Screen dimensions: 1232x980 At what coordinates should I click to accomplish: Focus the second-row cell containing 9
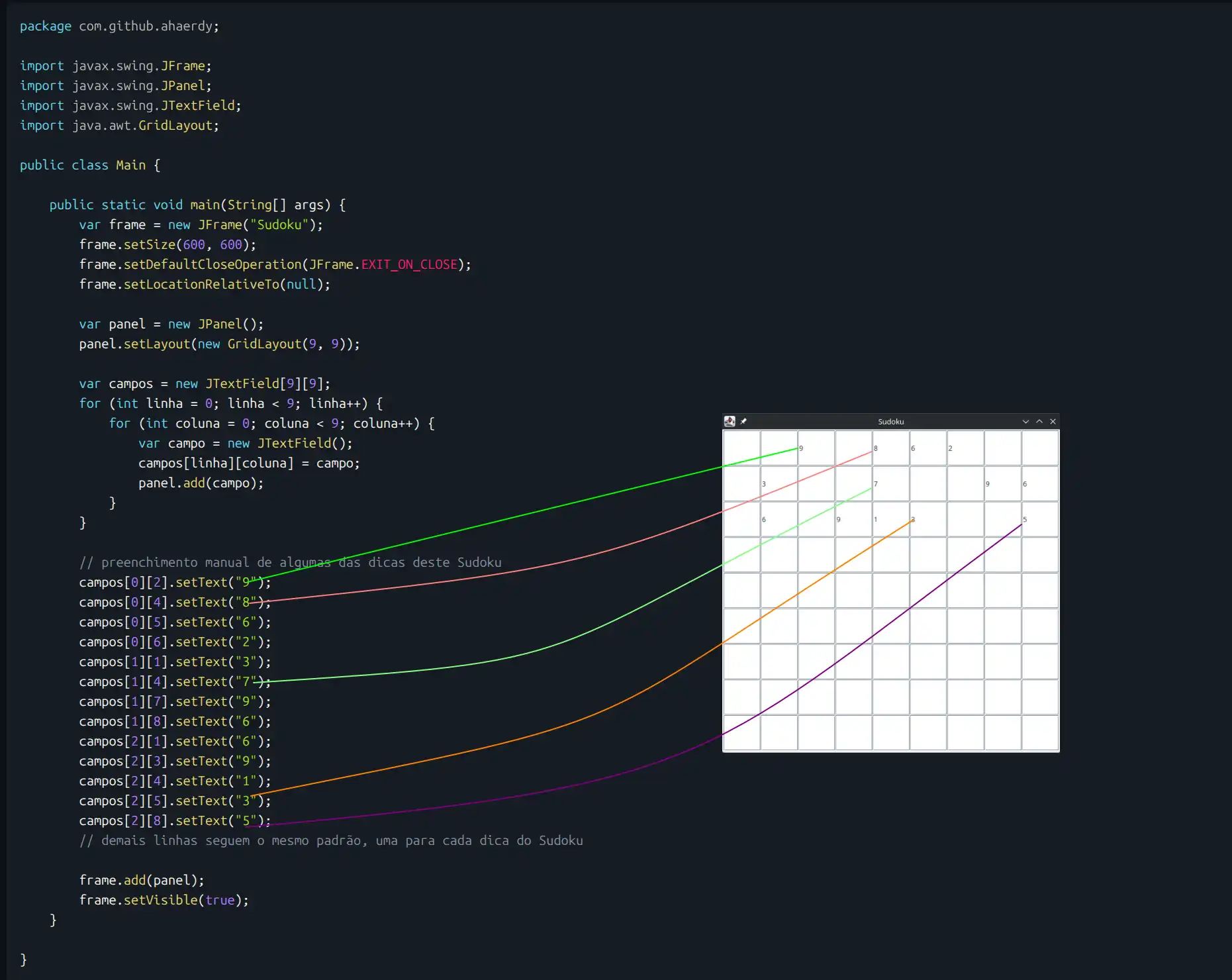point(1003,484)
